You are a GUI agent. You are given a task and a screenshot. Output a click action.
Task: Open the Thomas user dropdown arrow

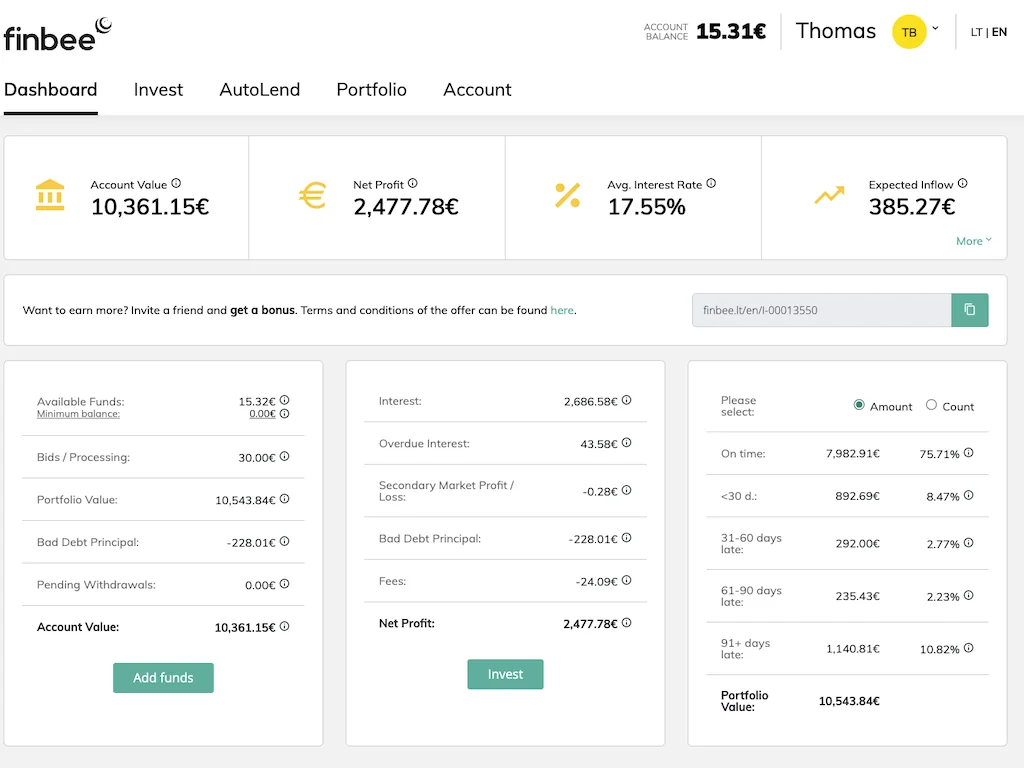click(935, 29)
